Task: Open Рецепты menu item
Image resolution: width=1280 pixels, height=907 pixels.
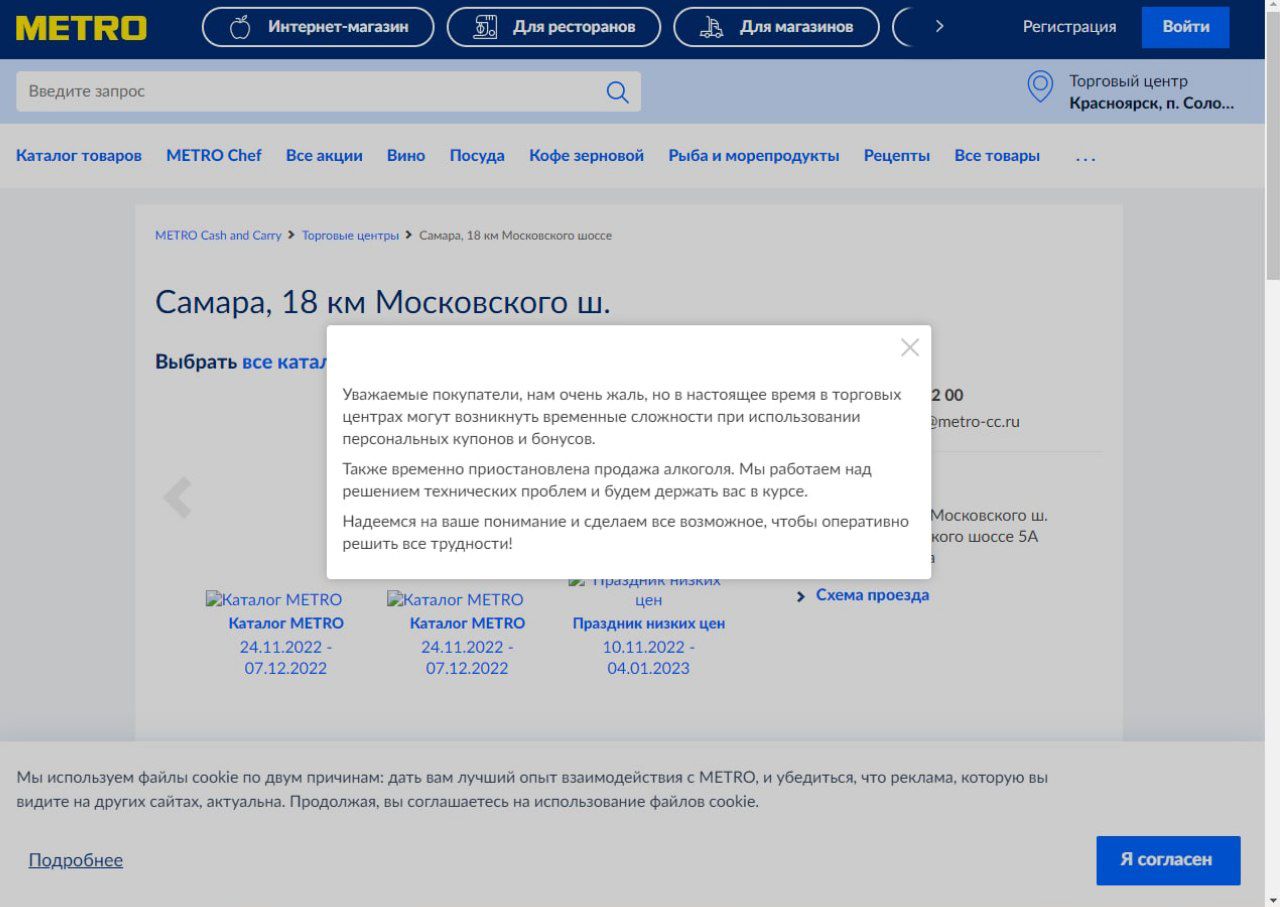Action: tap(897, 156)
